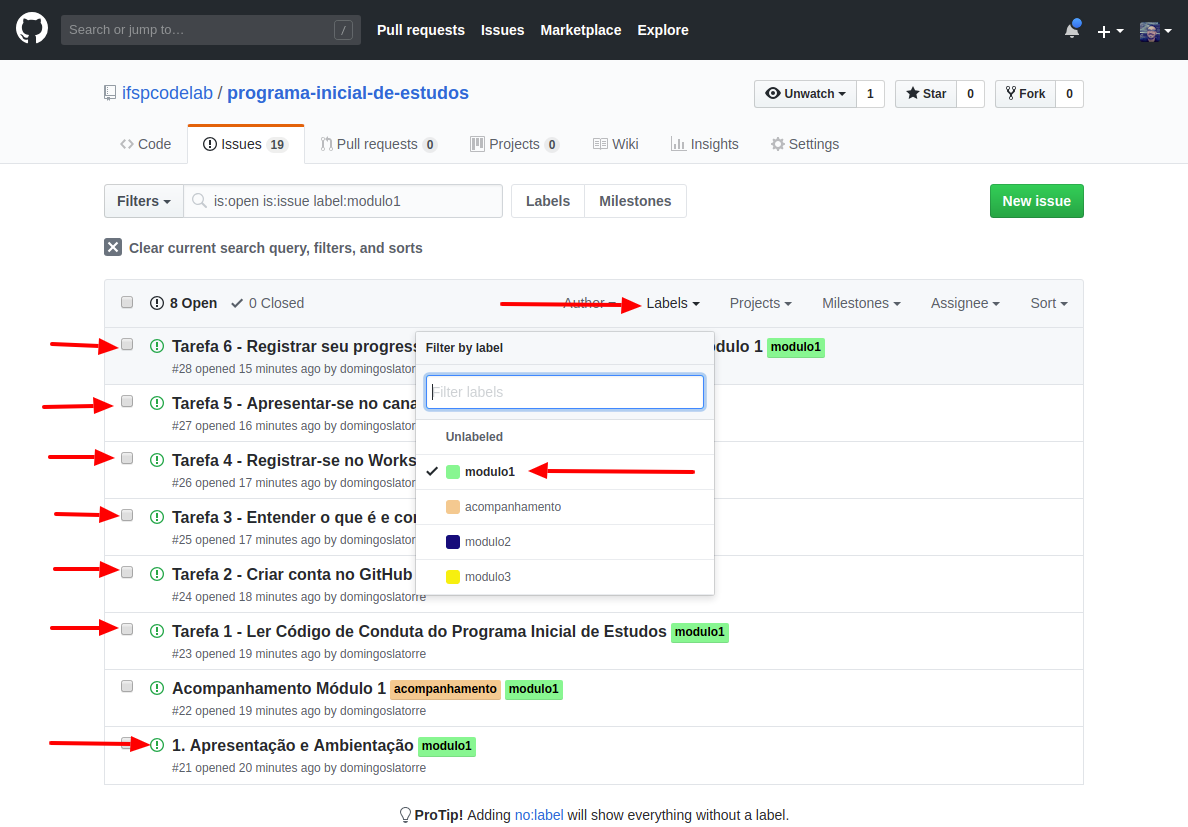Viewport: 1188px width, 827px height.
Task: Choose Unlabeled in filter by label list
Action: (x=564, y=437)
